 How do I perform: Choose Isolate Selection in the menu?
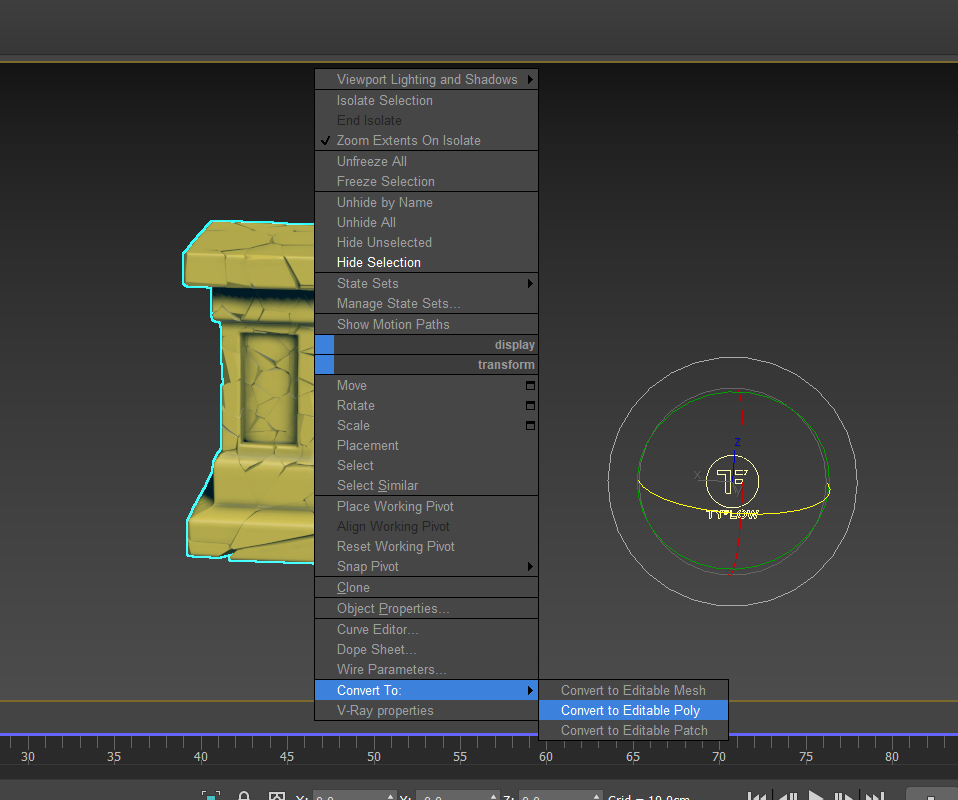[384, 101]
